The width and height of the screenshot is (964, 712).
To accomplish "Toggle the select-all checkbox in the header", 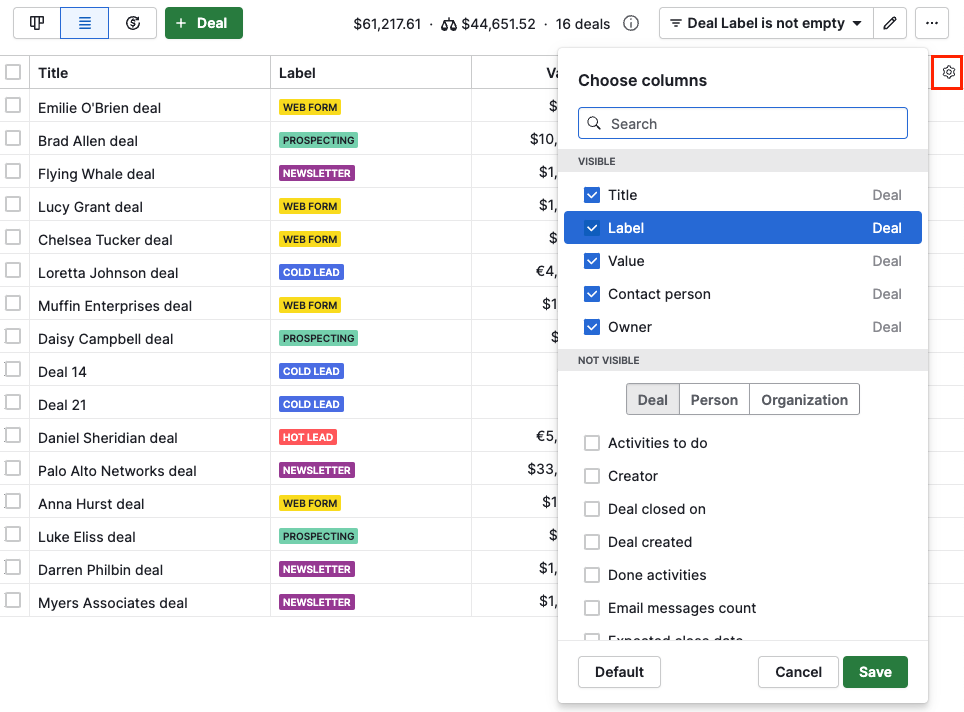I will point(15,72).
